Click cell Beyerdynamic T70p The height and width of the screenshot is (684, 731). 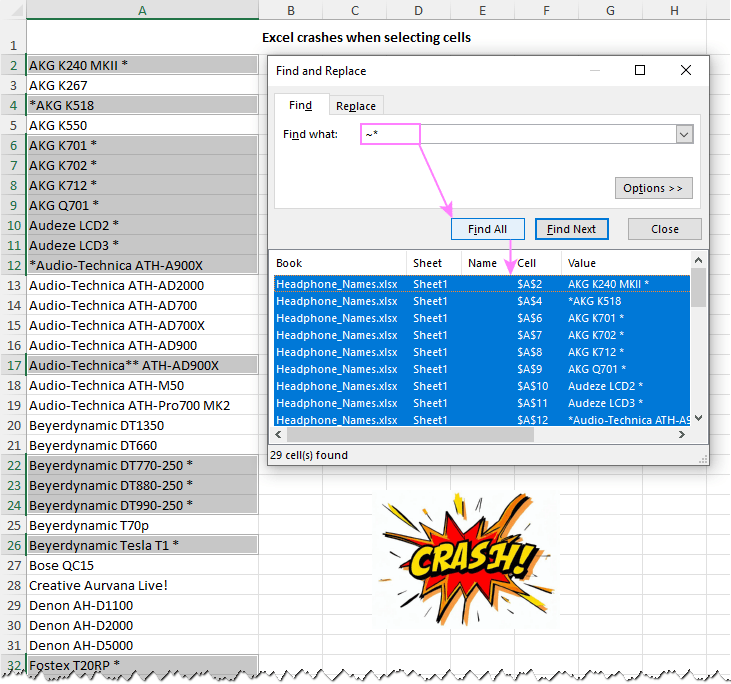[142, 525]
